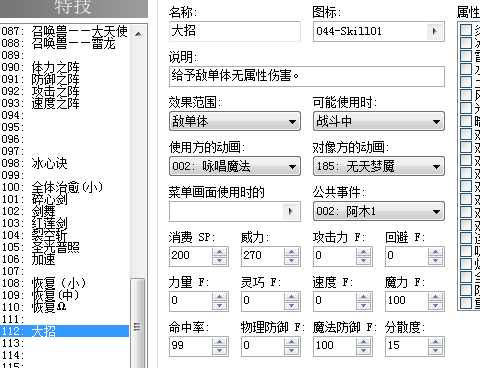Screen dimensions: 480x368
Task: Open the icon picker arrow beside 044-Skill01
Action: tap(435, 32)
